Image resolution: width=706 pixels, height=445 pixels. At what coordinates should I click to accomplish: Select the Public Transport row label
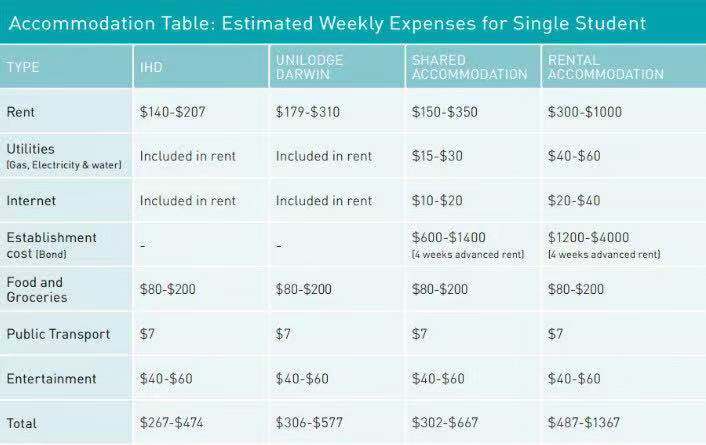point(58,334)
